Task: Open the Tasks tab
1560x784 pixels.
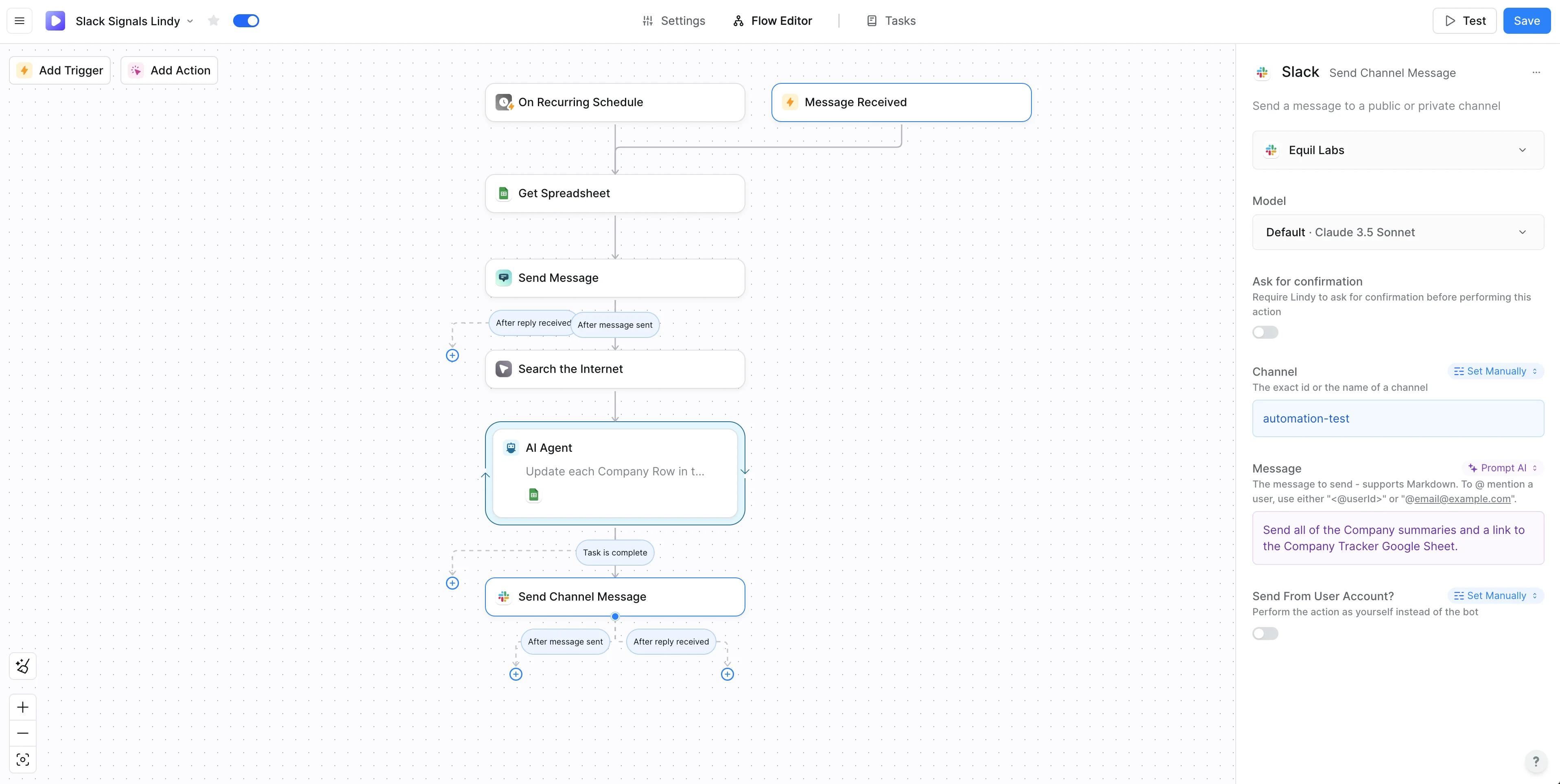Action: pos(891,21)
